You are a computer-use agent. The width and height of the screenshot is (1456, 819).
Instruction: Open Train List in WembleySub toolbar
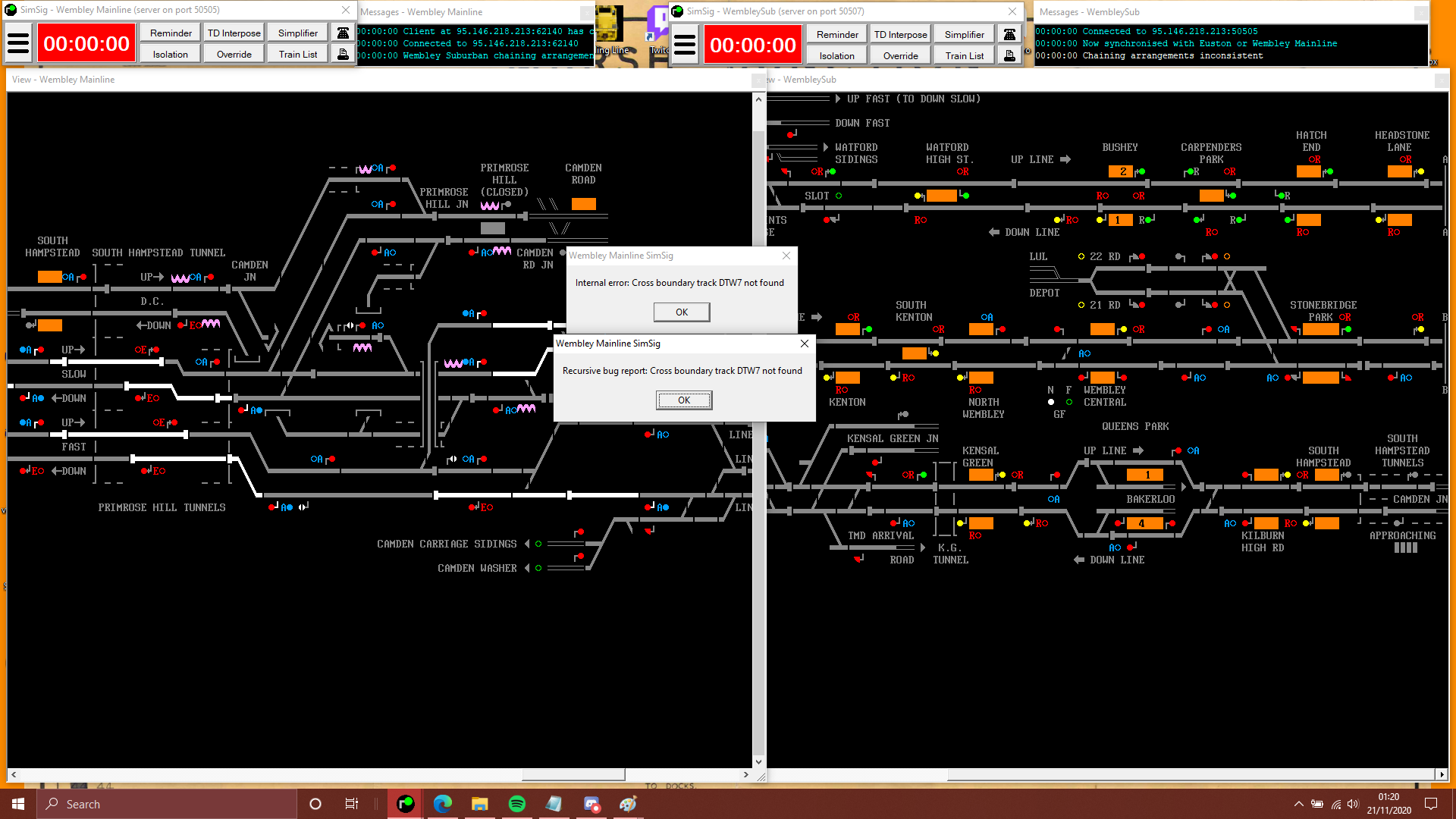click(x=965, y=55)
